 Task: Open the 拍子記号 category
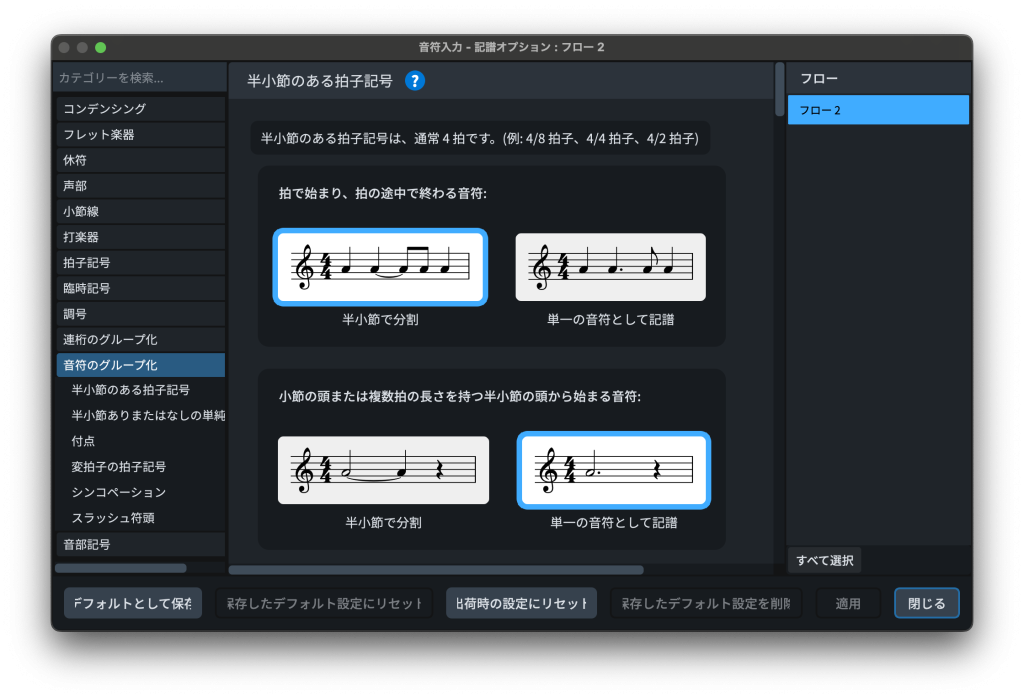coord(140,263)
